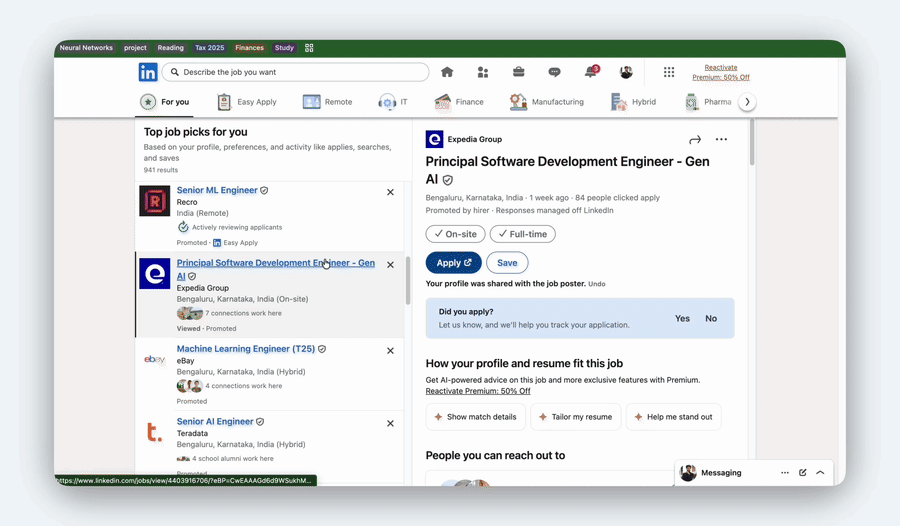Open the Reading browser tab group

pos(170,48)
